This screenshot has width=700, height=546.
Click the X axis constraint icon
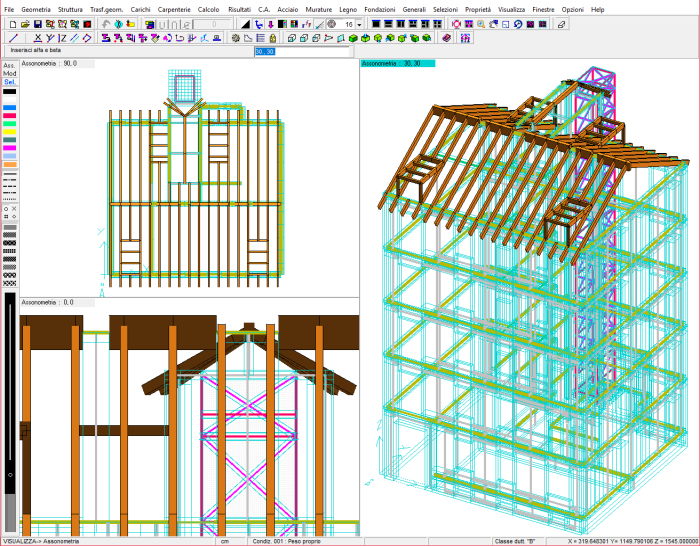pos(38,38)
